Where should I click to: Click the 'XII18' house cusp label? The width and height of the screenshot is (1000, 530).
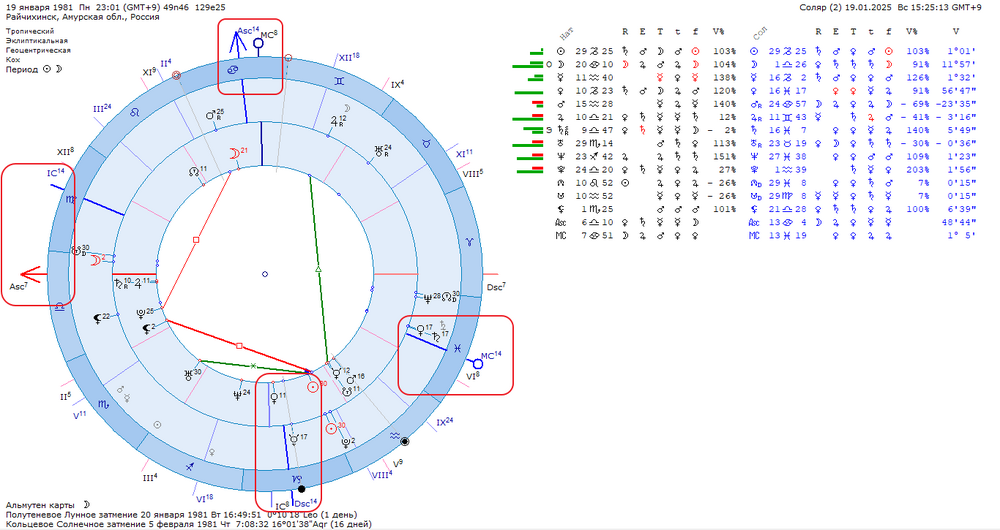[349, 57]
